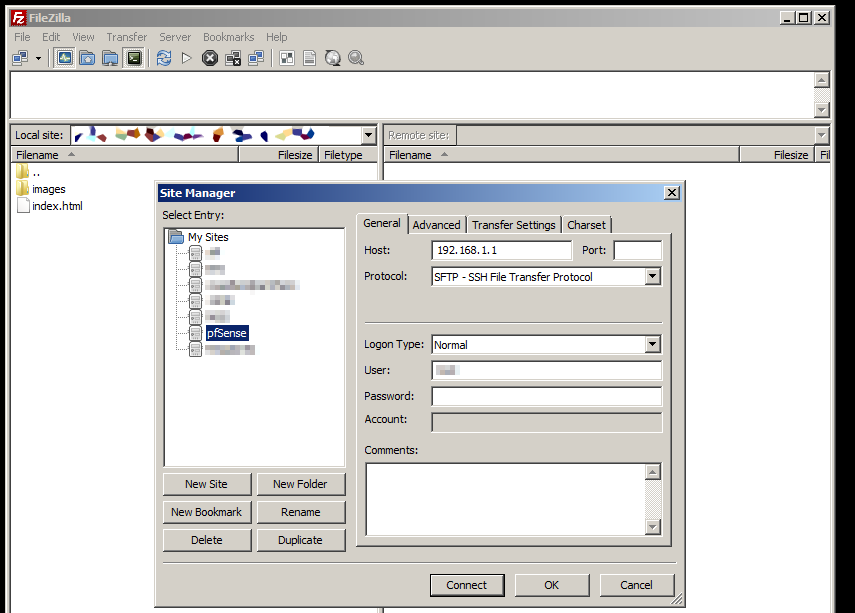Viewport: 855px width, 613px height.
Task: Toggle local directory tree icon
Action: 87,58
